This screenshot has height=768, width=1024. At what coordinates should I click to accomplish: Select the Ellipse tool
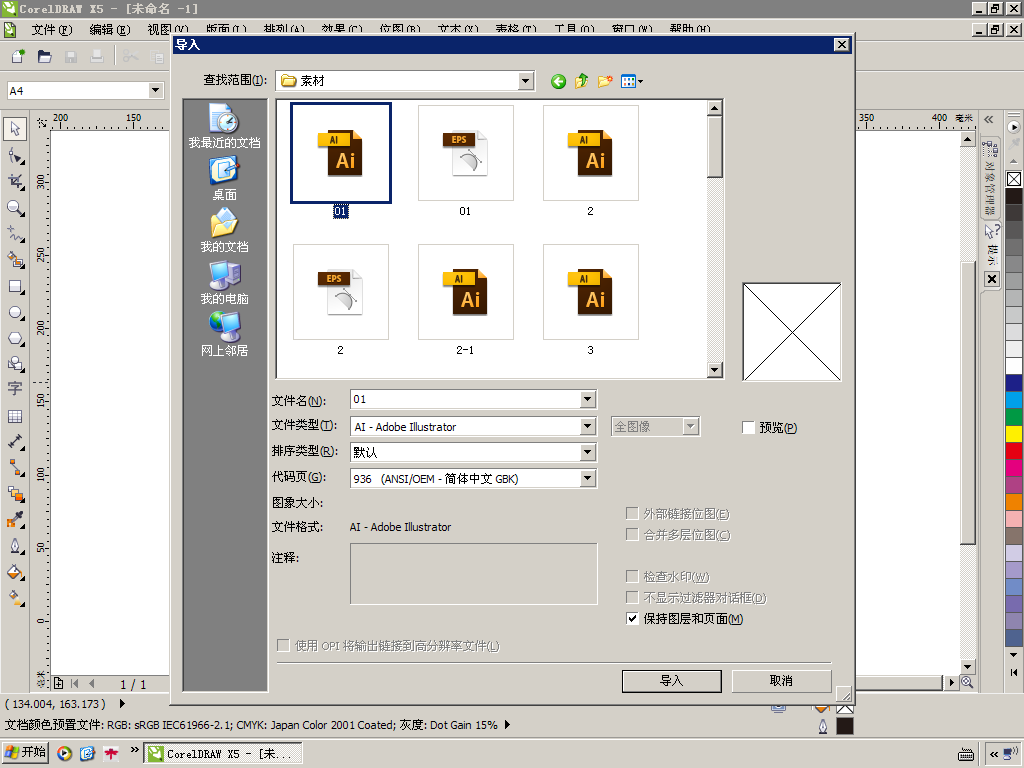point(15,312)
